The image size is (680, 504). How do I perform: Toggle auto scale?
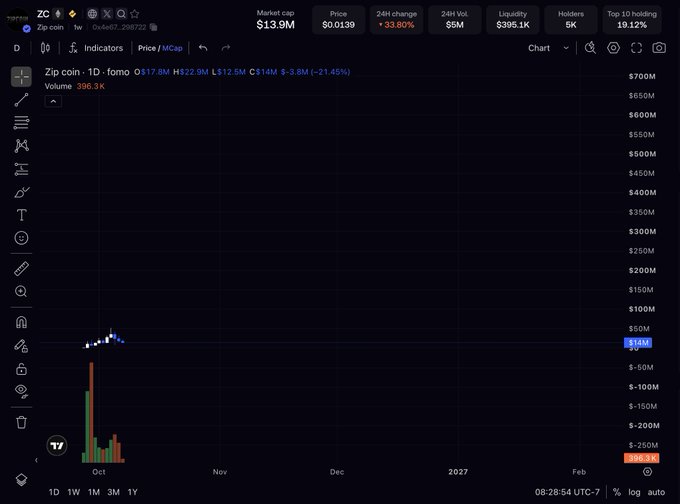point(656,492)
